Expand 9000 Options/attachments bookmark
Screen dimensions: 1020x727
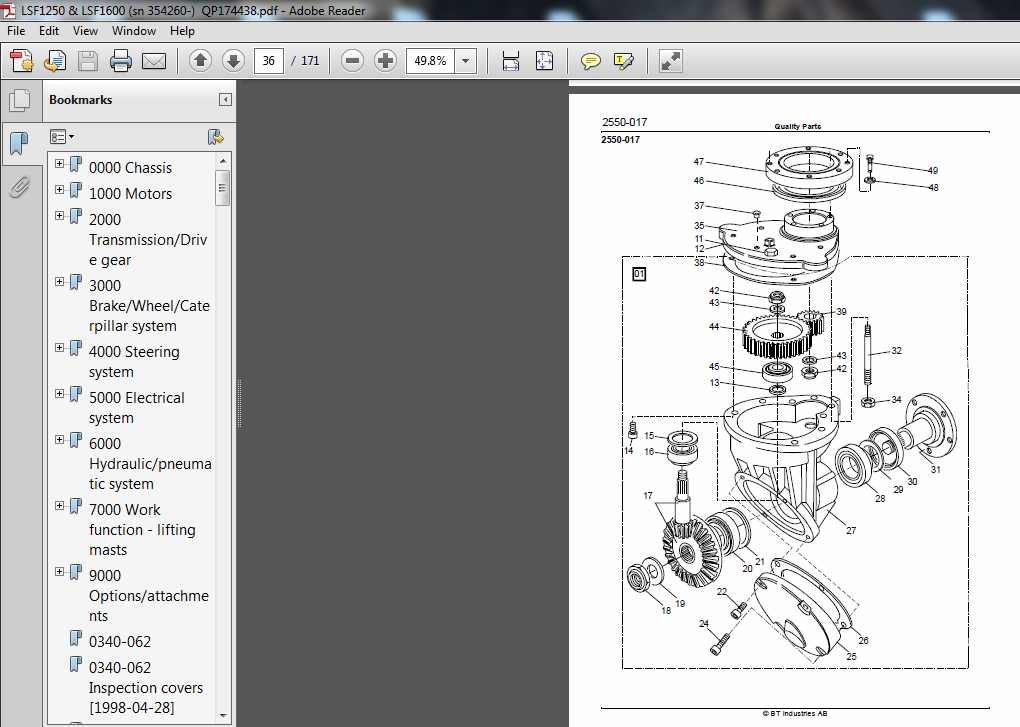[x=59, y=572]
